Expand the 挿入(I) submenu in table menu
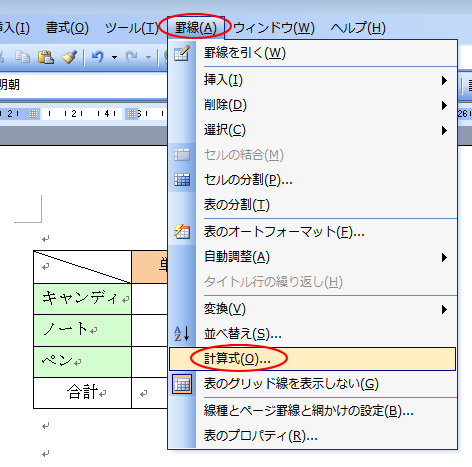The image size is (472, 467). (x=313, y=80)
